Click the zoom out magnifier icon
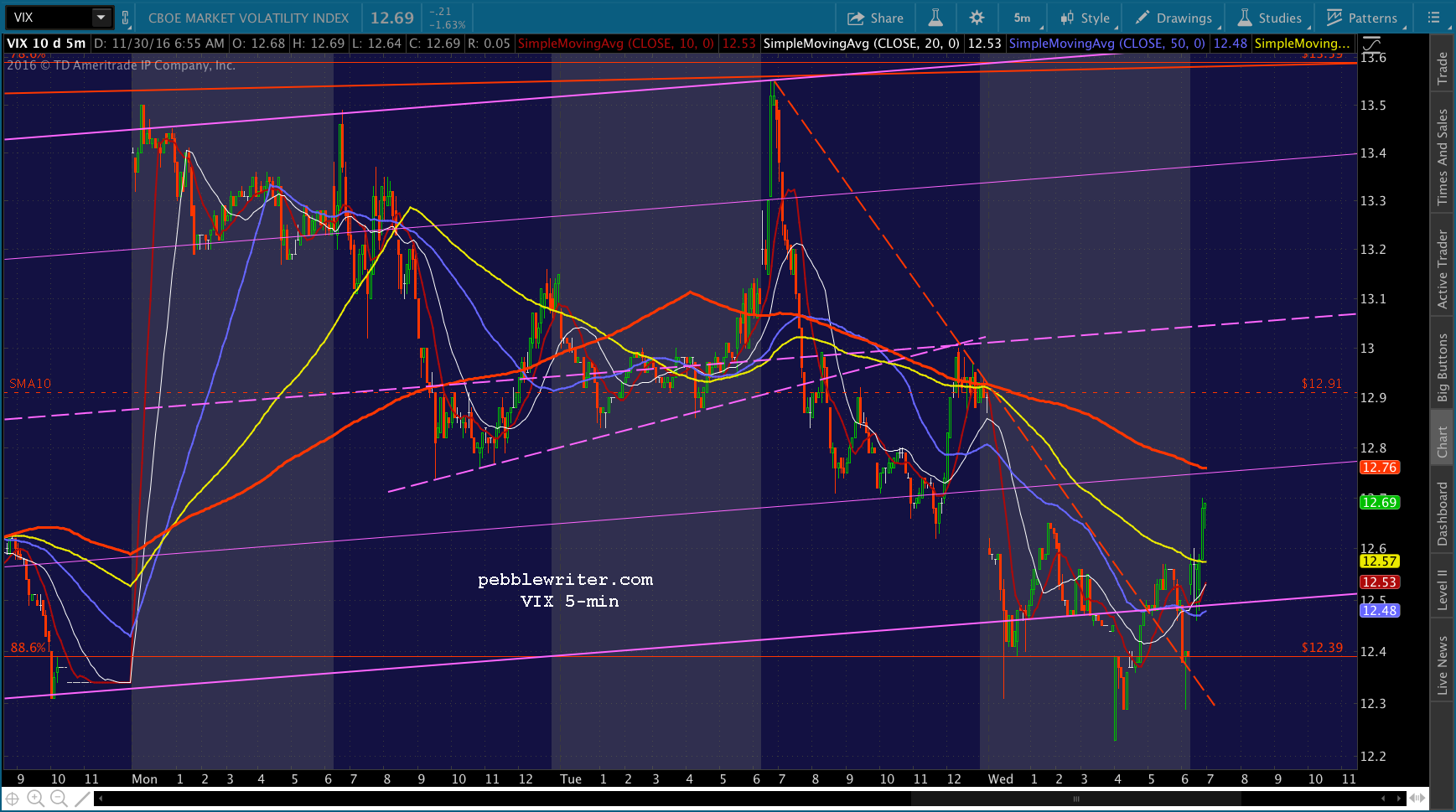Viewport: 1456px width, 812px height. (59, 799)
